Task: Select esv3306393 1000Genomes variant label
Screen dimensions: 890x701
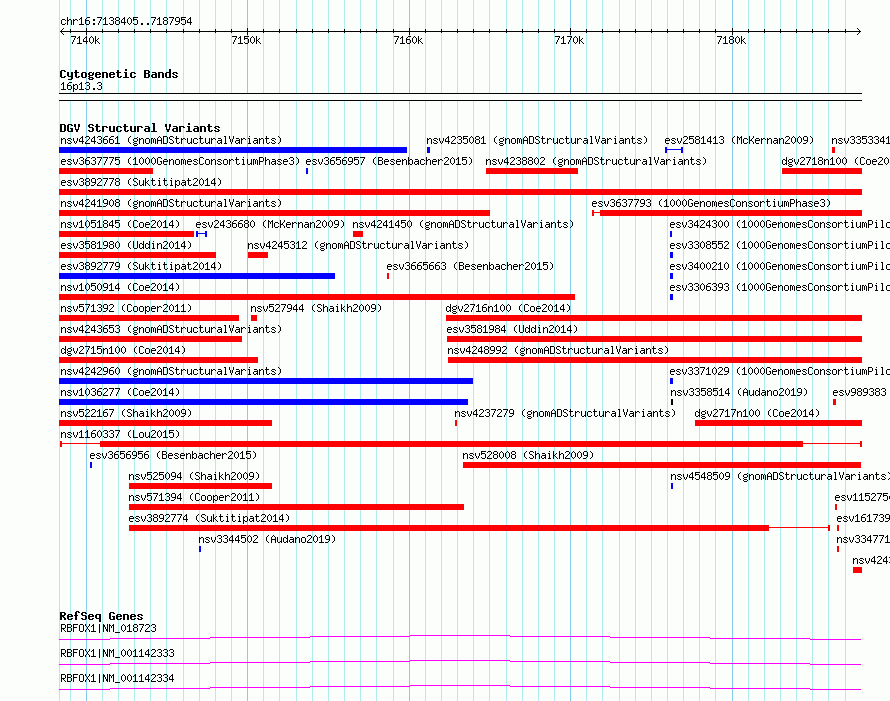Action: [x=780, y=287]
